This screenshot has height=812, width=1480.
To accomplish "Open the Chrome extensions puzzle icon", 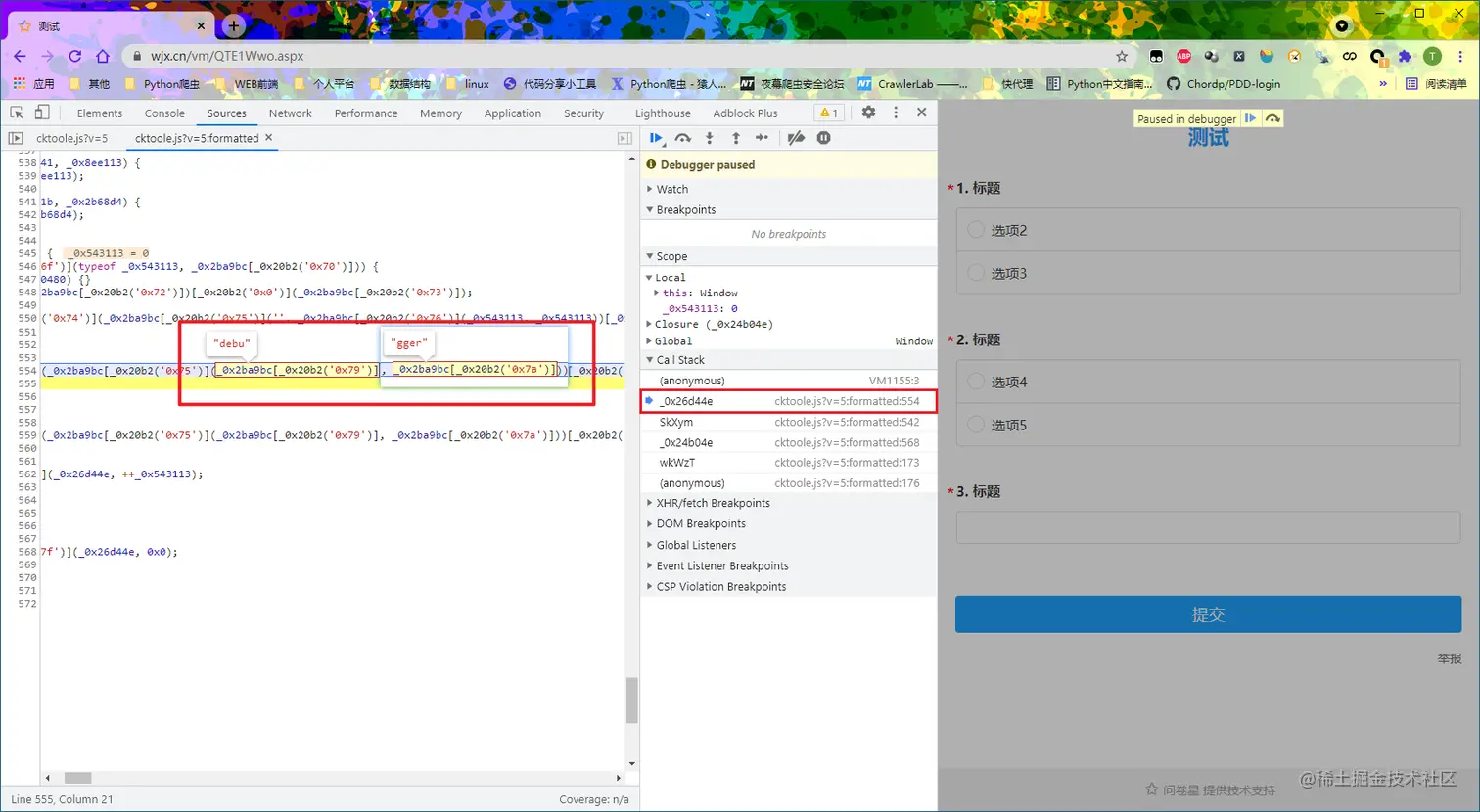I will tap(1405, 56).
